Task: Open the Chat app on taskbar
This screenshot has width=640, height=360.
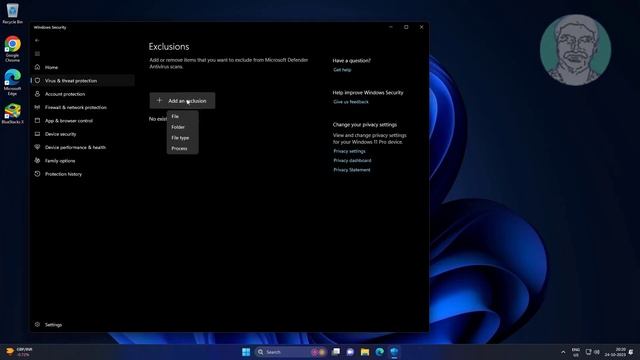Action: pyautogui.click(x=350, y=352)
